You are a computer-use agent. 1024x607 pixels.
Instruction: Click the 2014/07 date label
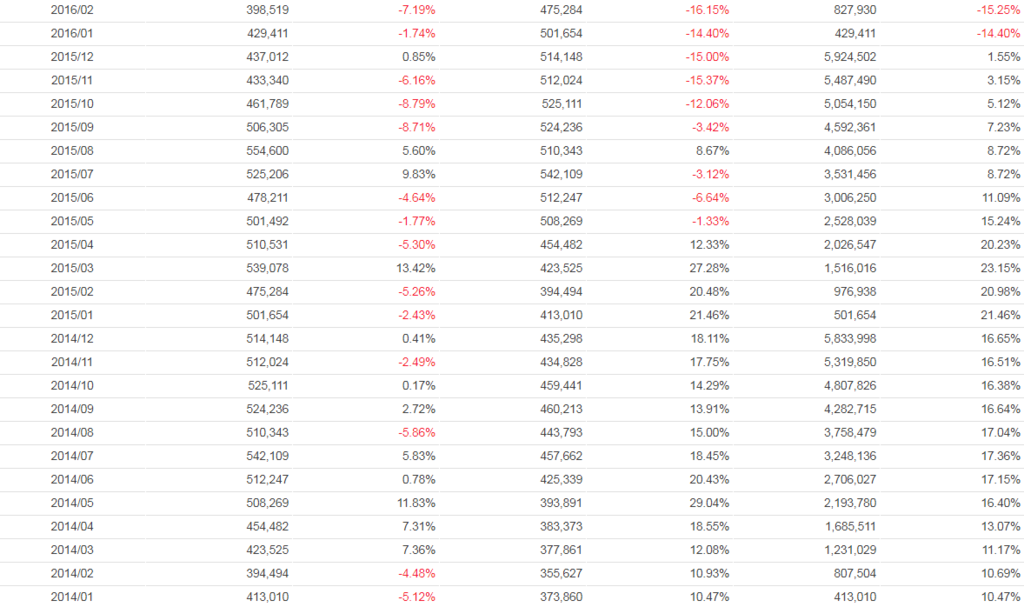click(x=73, y=457)
